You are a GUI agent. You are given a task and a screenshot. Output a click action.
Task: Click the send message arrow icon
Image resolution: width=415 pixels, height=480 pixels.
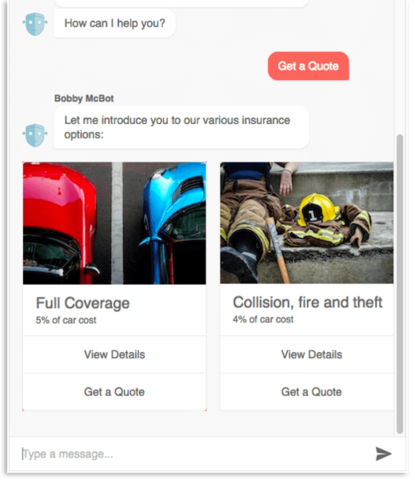(383, 454)
